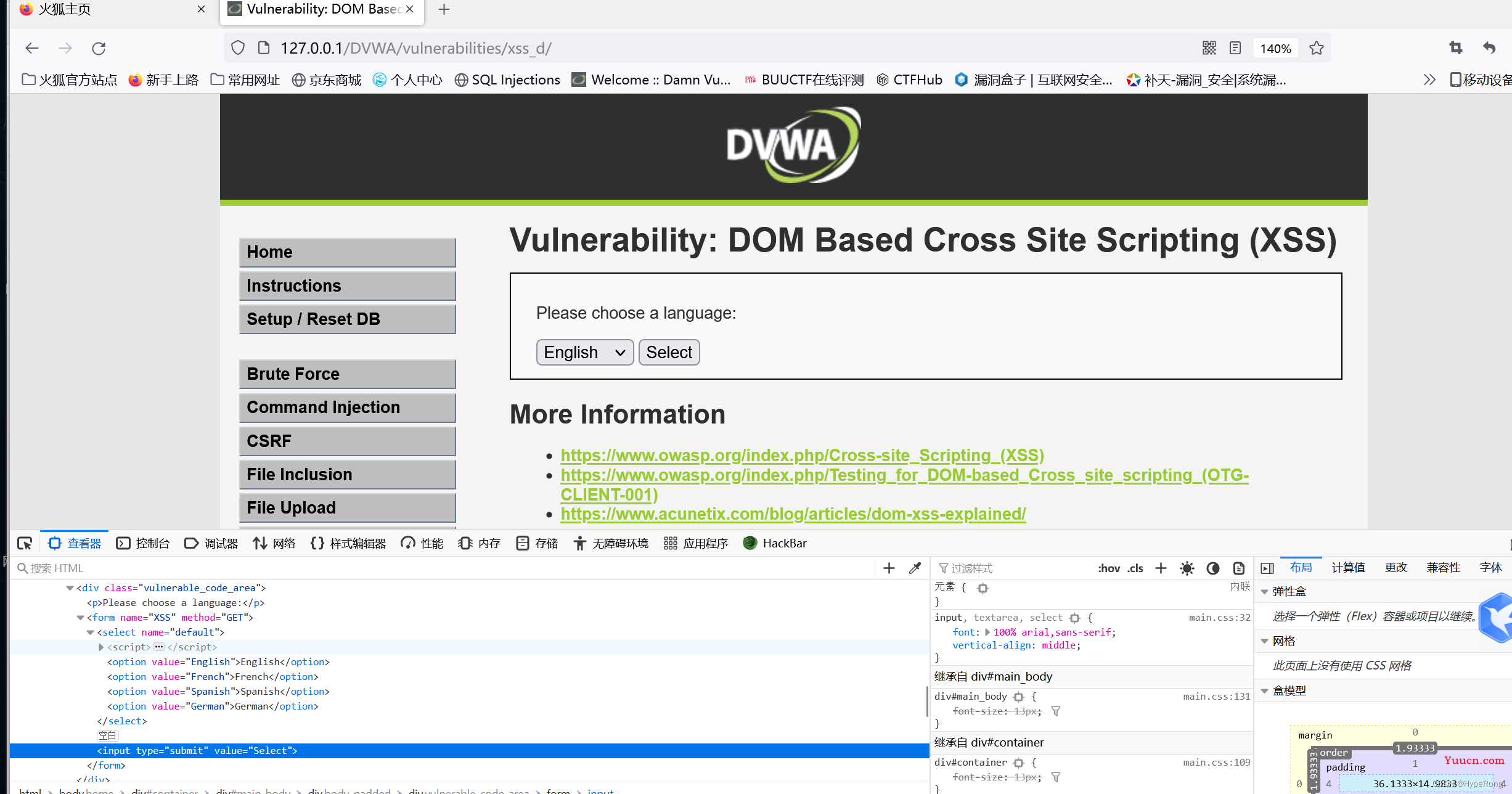Screen dimensions: 1512x794
Task: Open the 存储 storage tab
Action: pyautogui.click(x=537, y=543)
